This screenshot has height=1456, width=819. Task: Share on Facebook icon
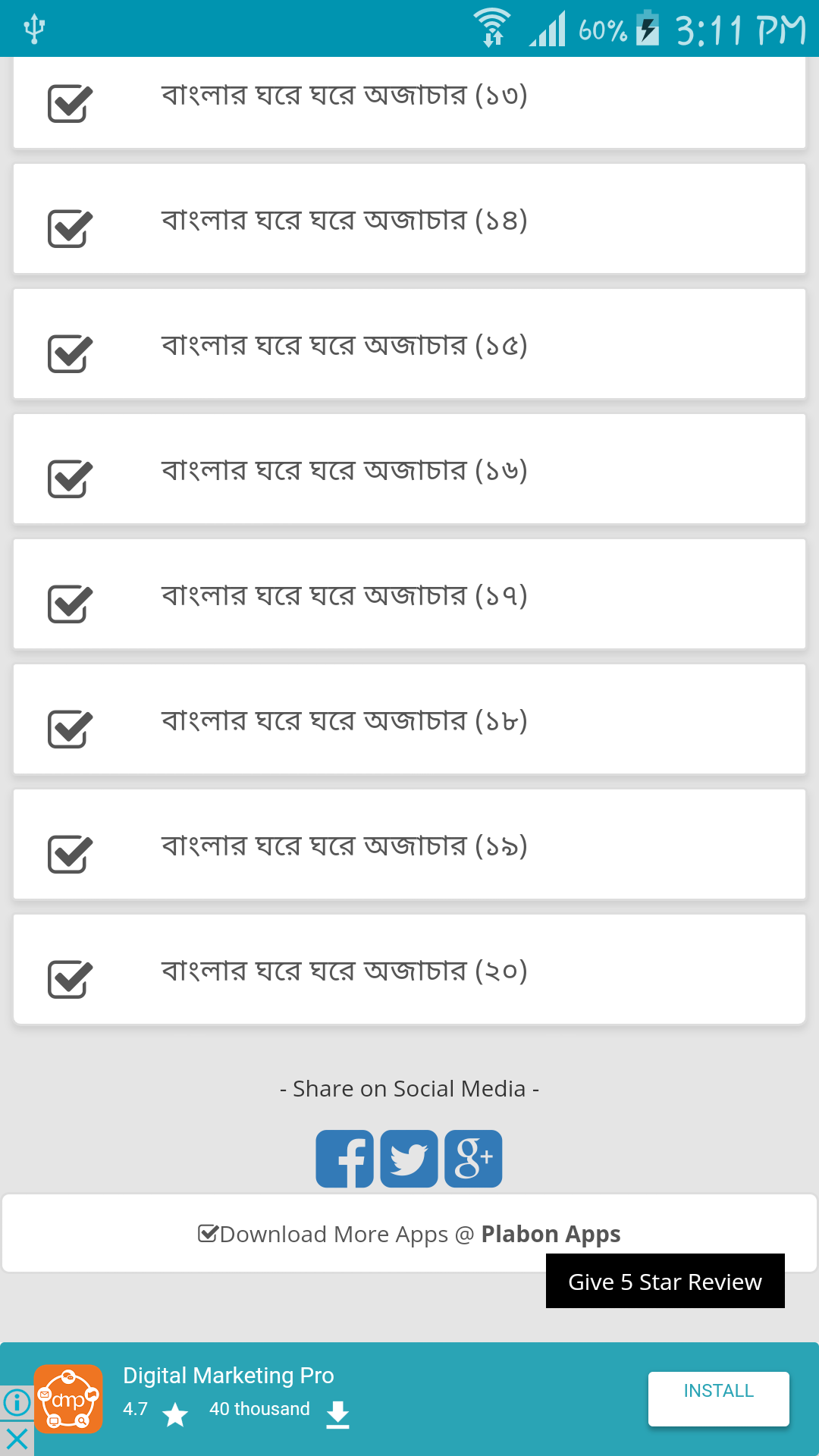(x=344, y=1159)
